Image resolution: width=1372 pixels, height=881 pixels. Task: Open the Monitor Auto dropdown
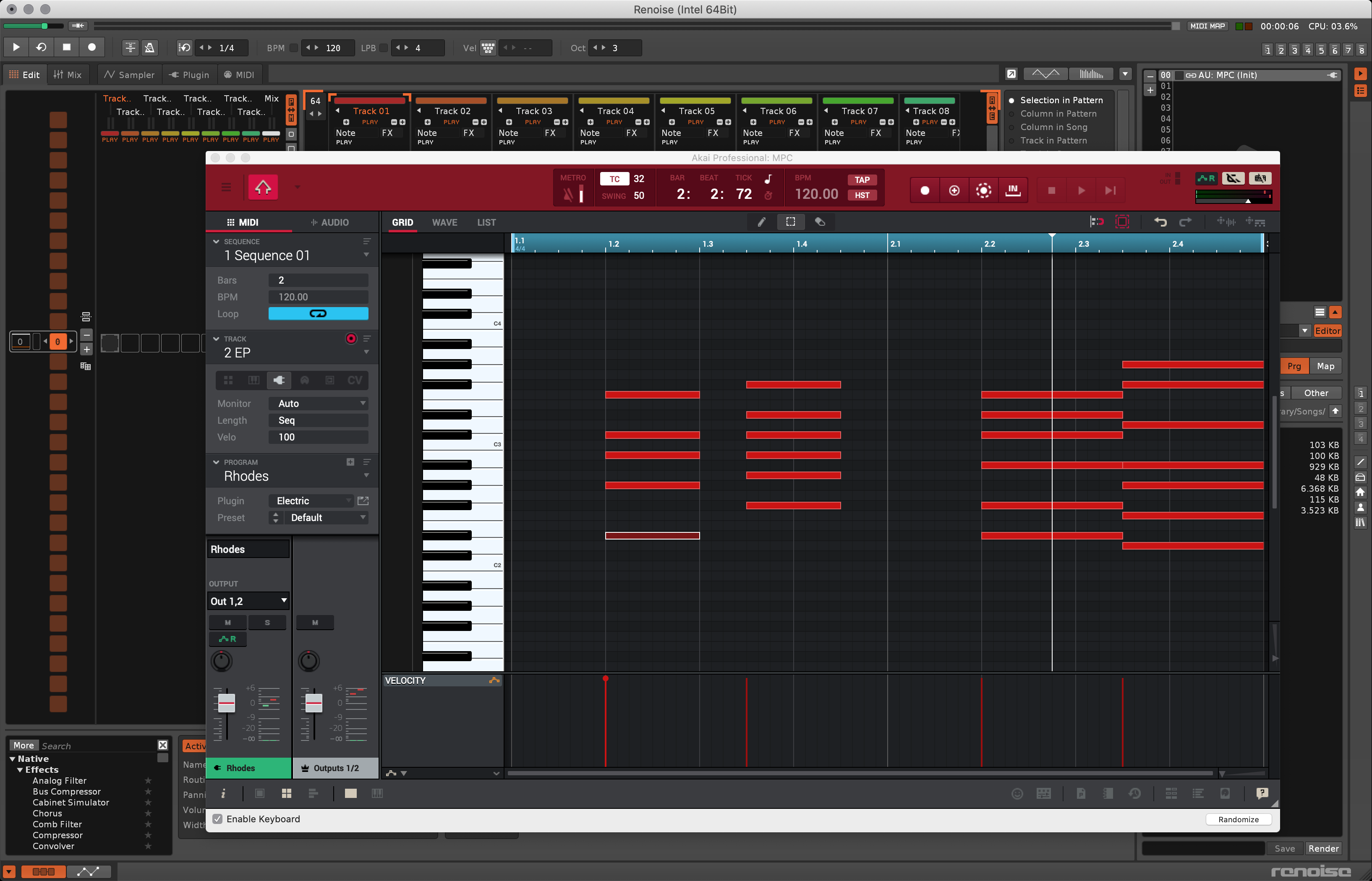click(318, 403)
